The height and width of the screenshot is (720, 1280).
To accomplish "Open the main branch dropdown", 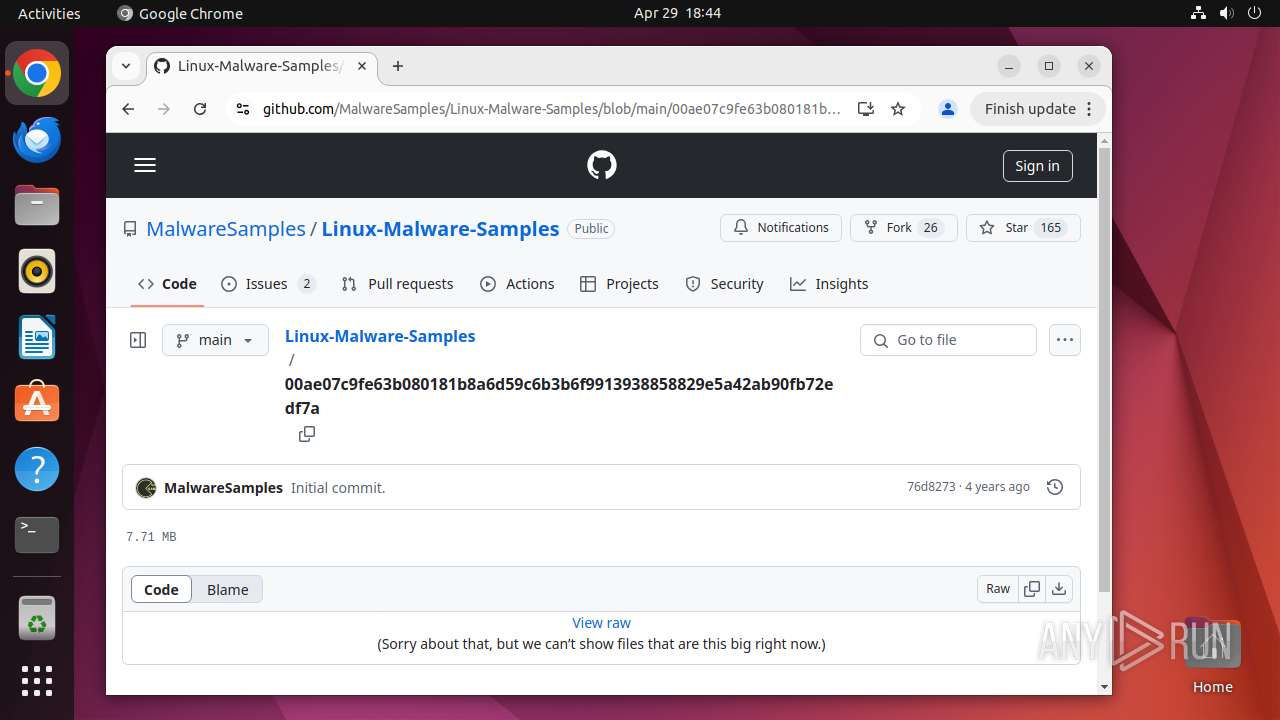I will coord(215,340).
